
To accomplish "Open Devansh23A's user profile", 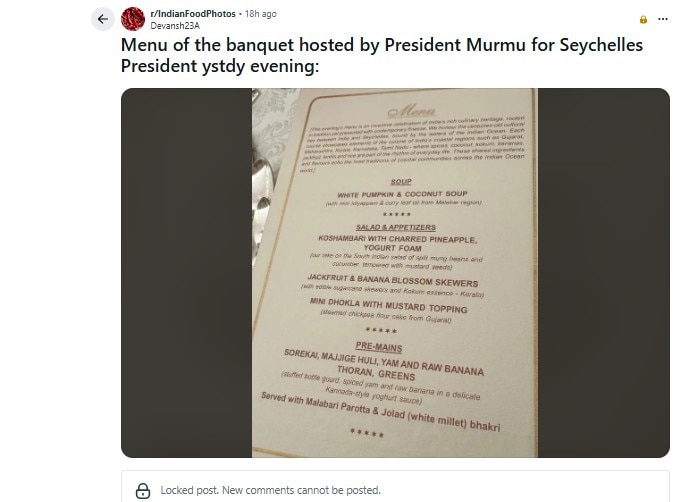I will [172, 25].
